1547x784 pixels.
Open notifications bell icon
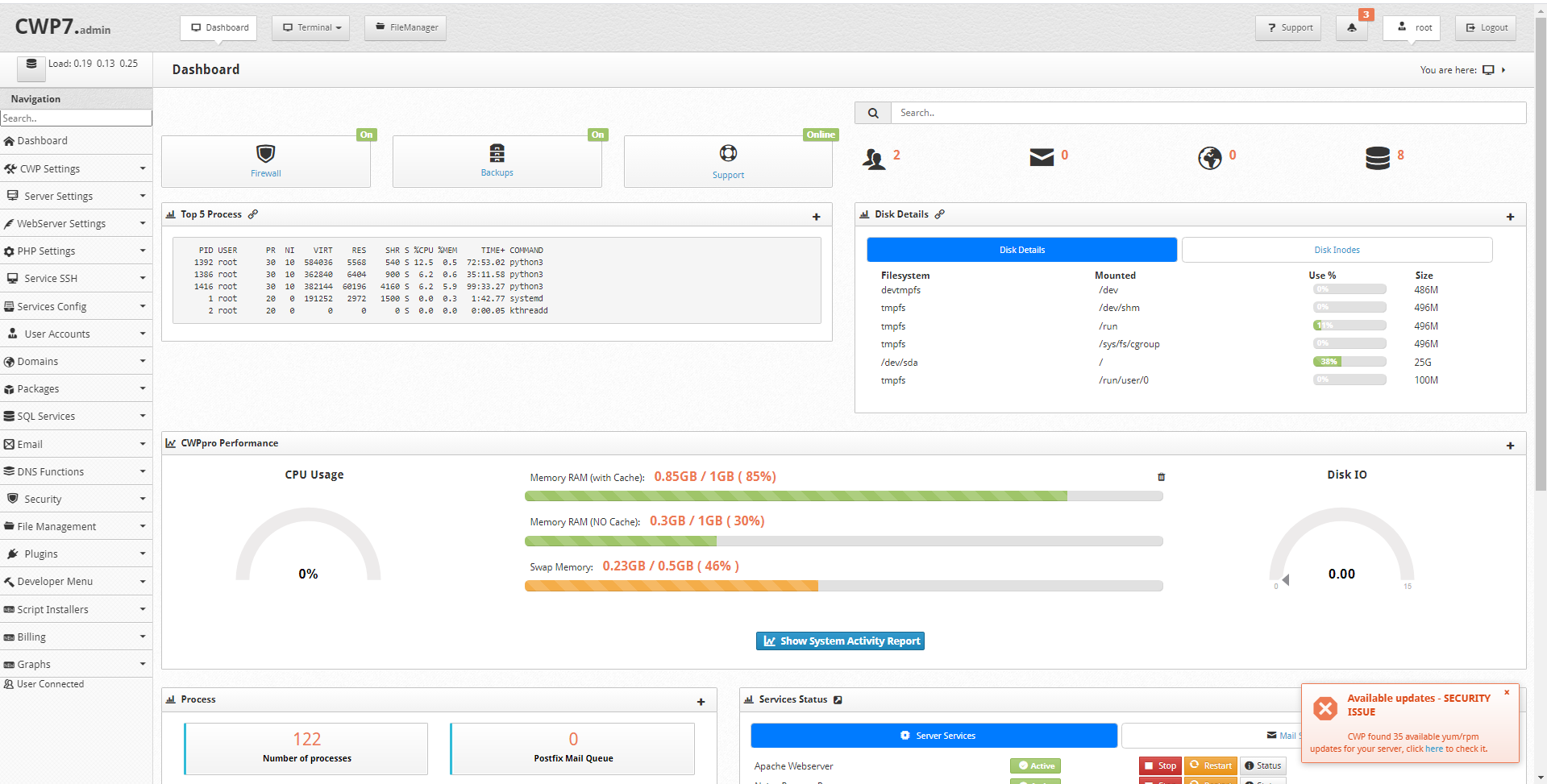point(1351,27)
